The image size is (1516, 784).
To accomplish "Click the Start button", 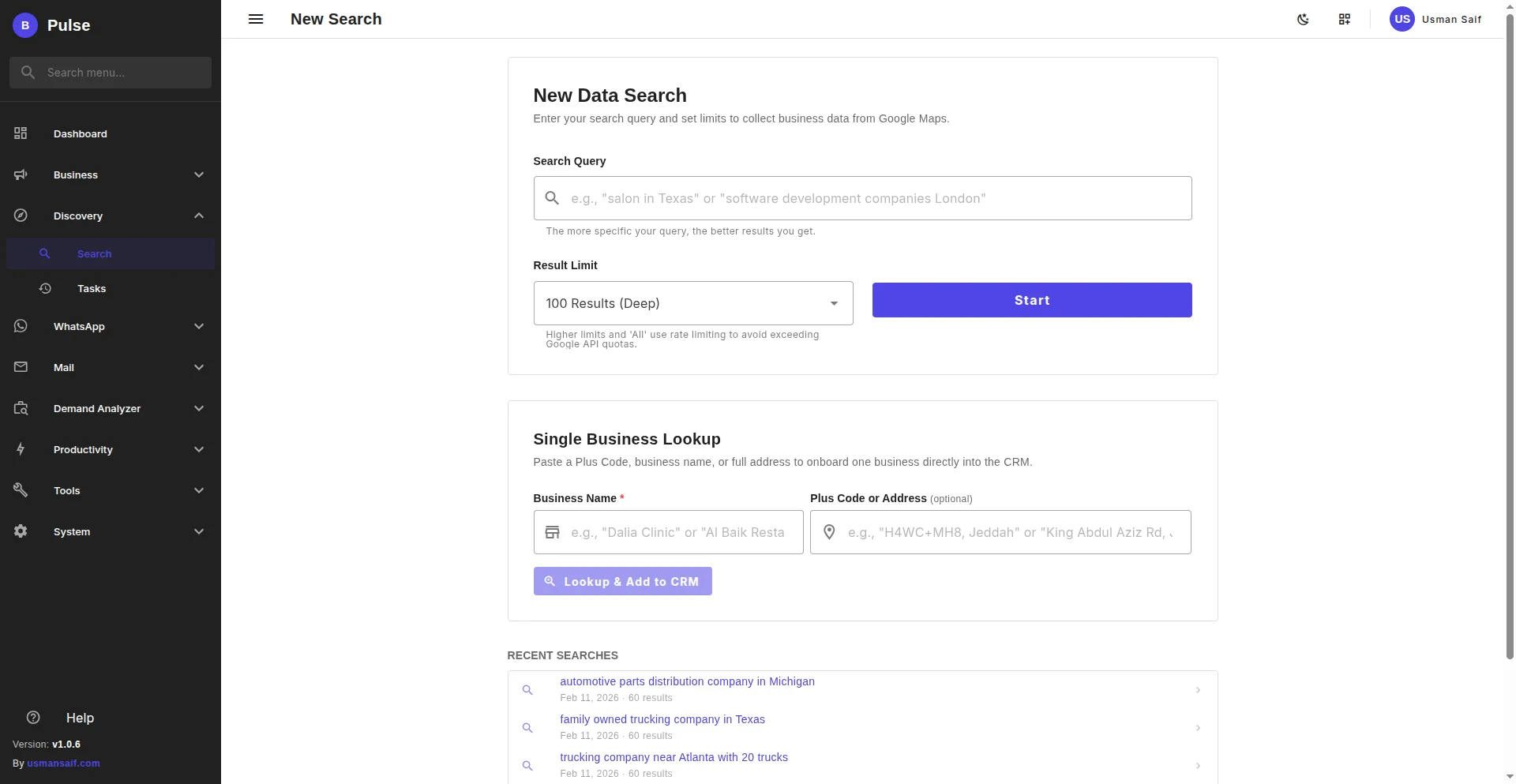I will tap(1032, 300).
